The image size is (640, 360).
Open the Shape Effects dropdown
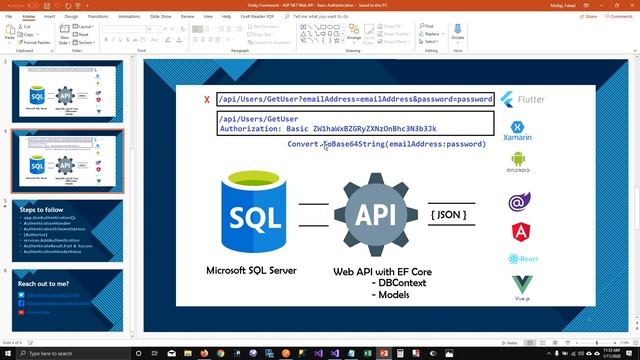pos(393,41)
